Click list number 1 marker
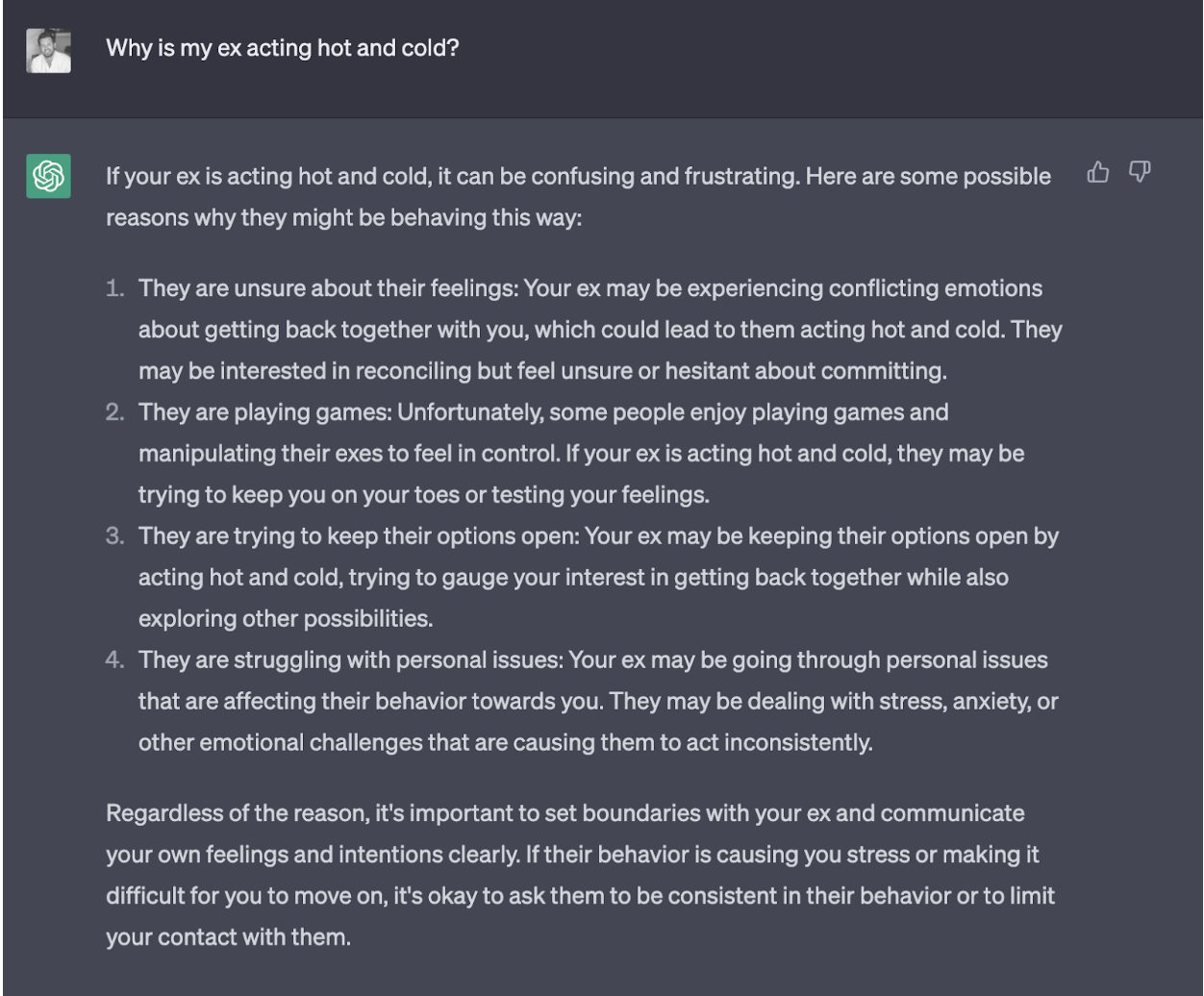The height and width of the screenshot is (996, 1204). (x=115, y=288)
